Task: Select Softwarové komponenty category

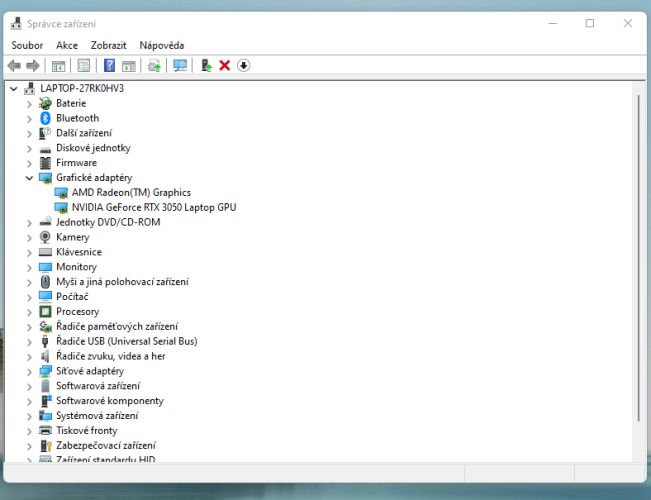Action: click(110, 401)
